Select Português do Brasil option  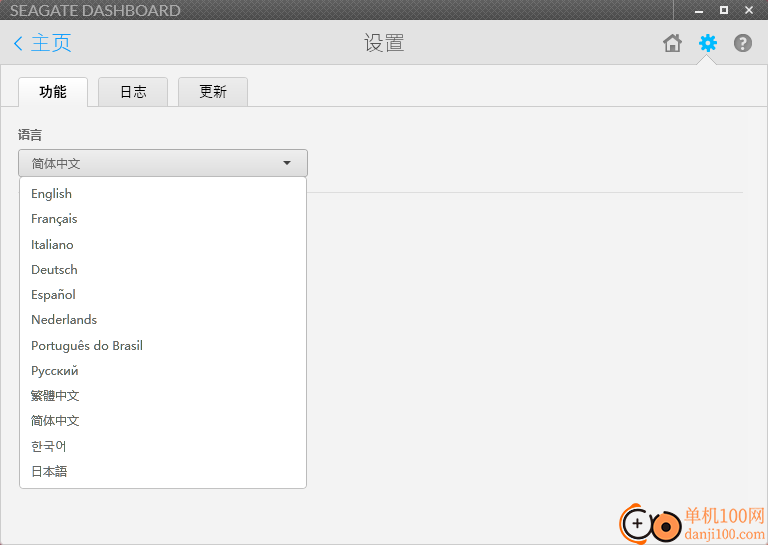tap(163, 345)
